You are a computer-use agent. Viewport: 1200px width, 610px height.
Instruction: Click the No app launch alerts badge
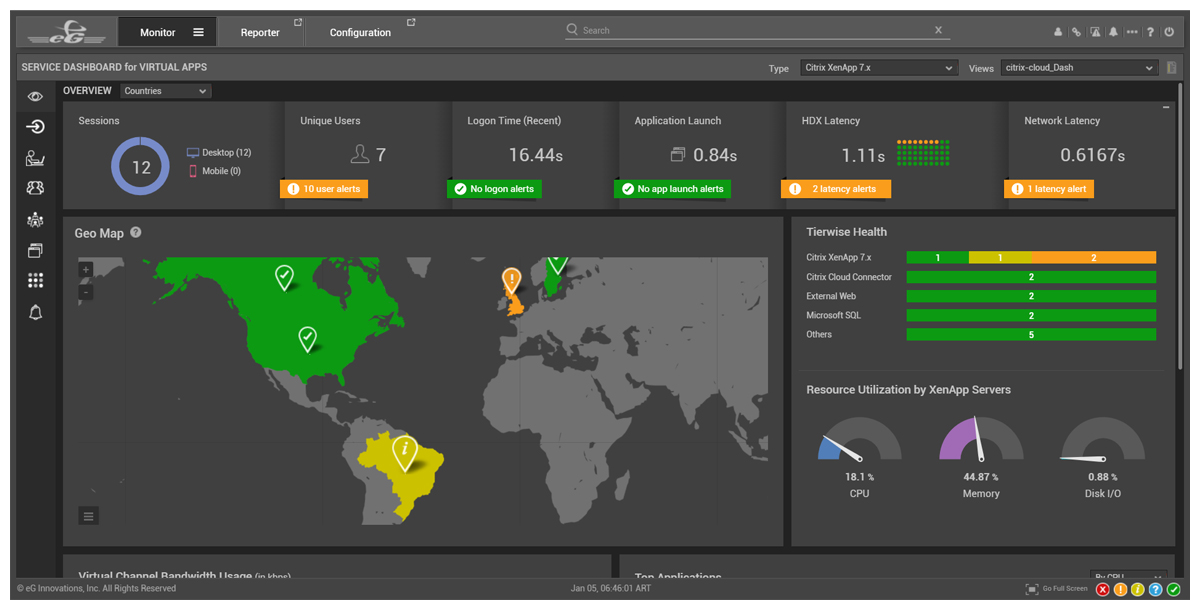(x=672, y=189)
